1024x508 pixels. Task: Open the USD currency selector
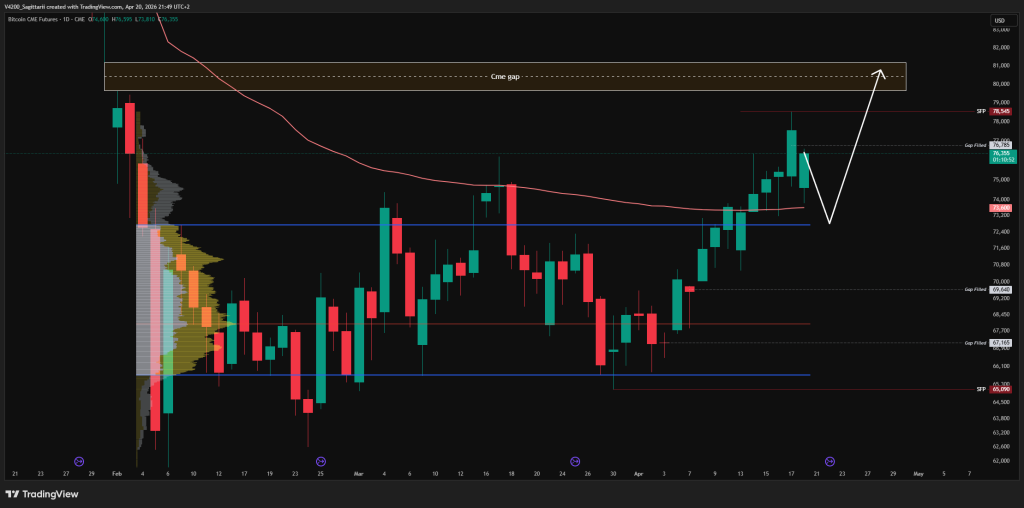tap(998, 20)
